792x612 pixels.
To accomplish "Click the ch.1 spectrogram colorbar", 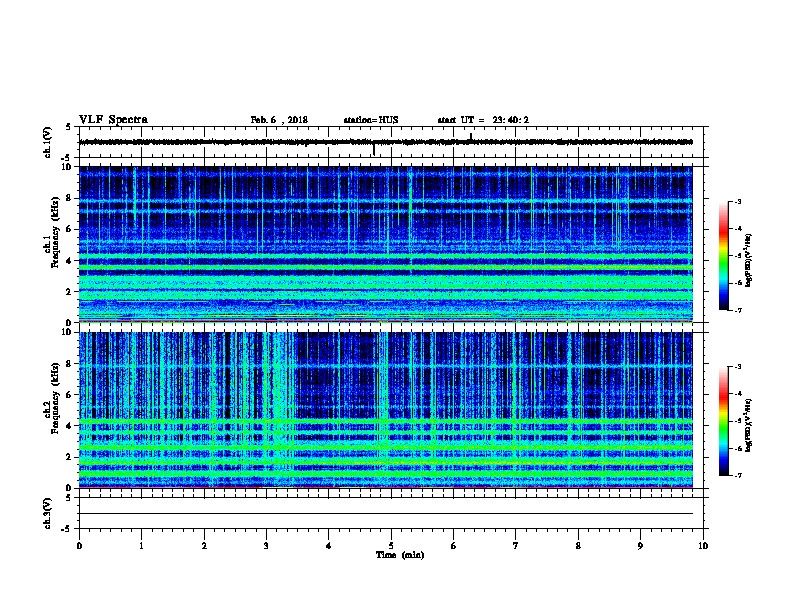I will [723, 256].
